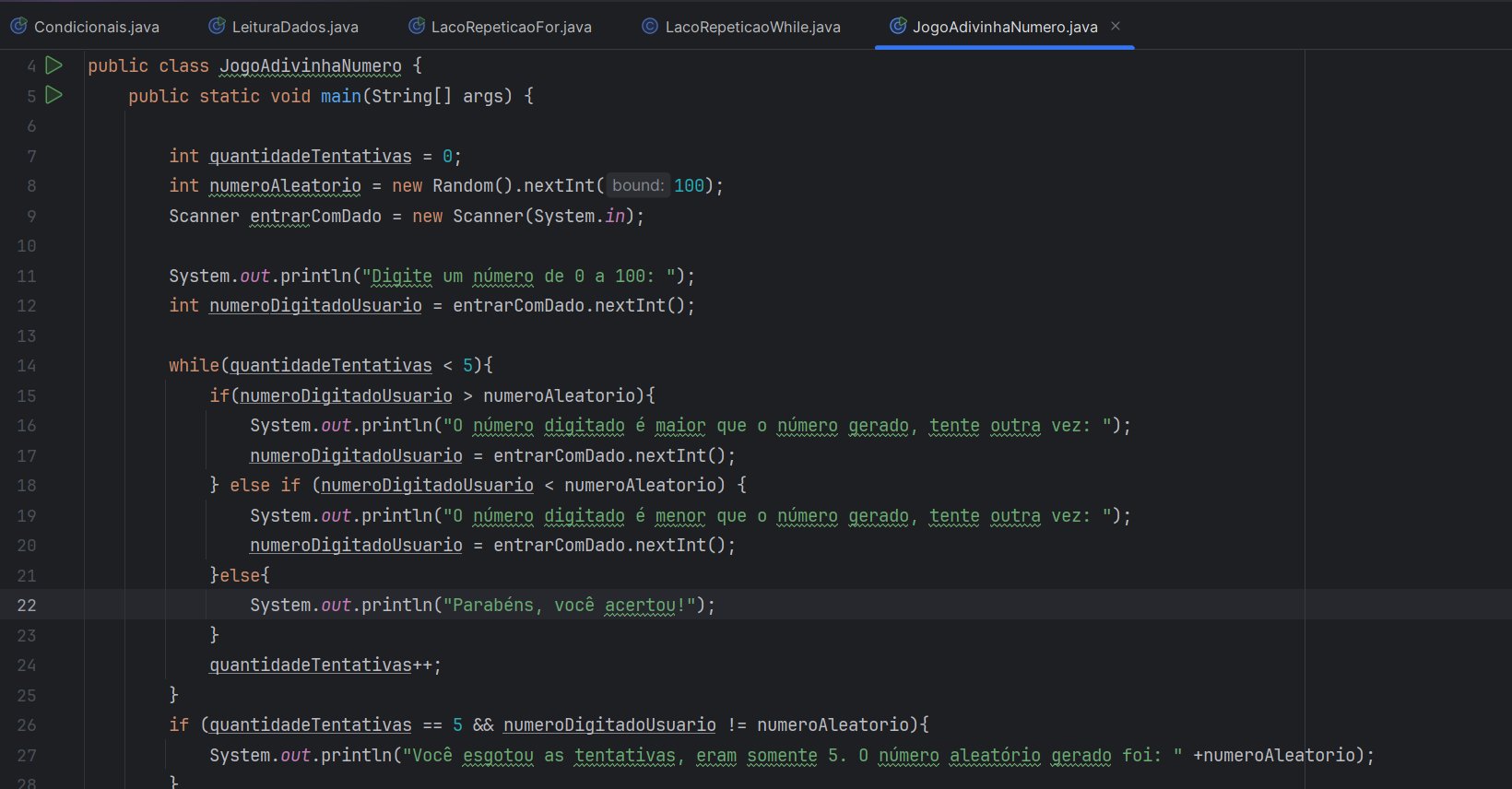Close the JogoAdivinhaNumero.java tab
The image size is (1512, 789).
pyautogui.click(x=1116, y=27)
